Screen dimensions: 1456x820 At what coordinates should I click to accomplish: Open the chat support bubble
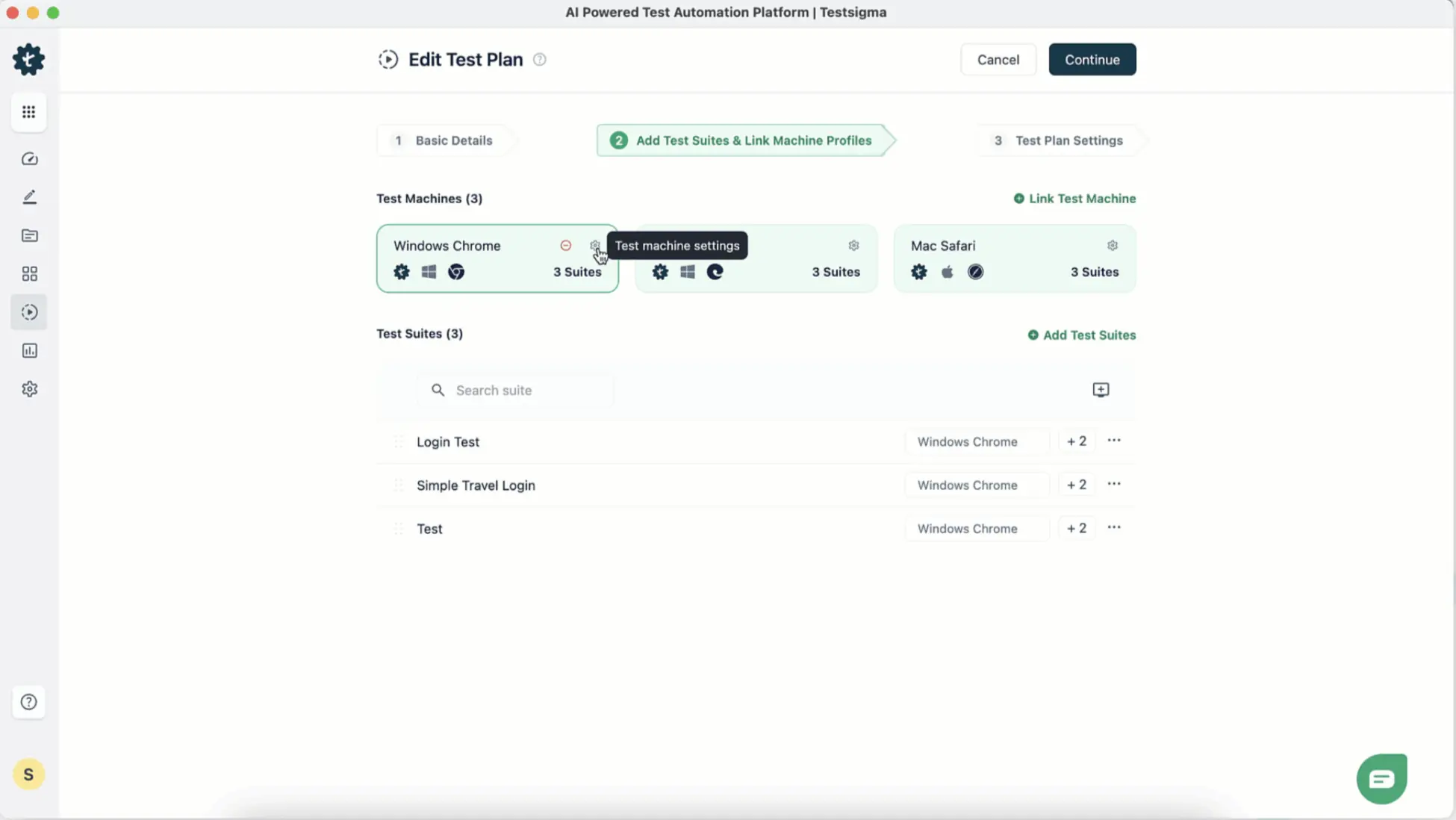(1381, 779)
